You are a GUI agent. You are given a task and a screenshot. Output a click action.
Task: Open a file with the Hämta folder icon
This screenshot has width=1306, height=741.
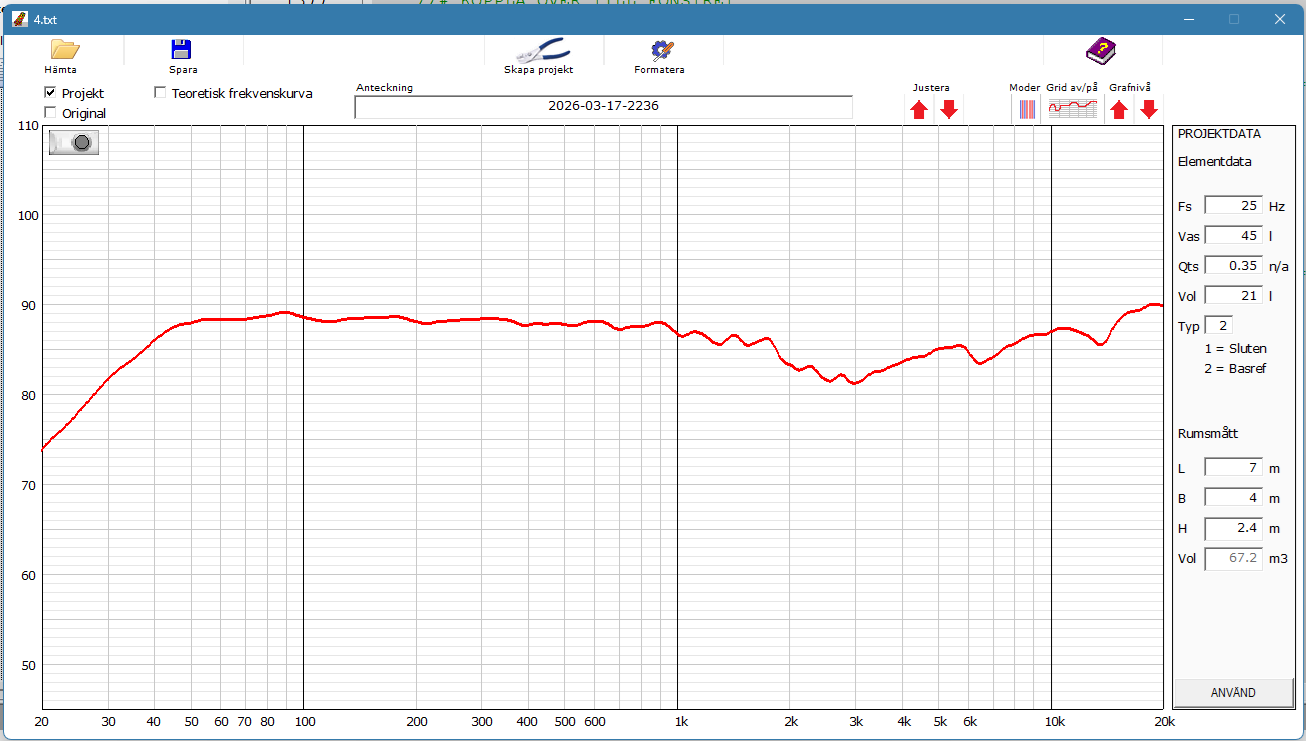64,49
